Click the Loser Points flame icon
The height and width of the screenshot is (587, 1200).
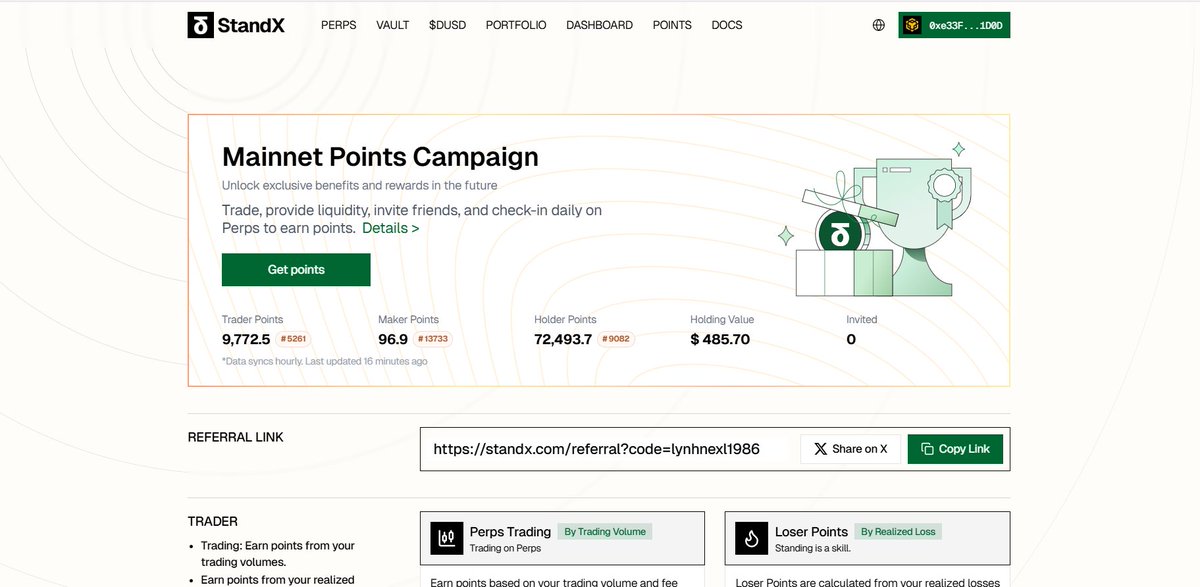751,537
